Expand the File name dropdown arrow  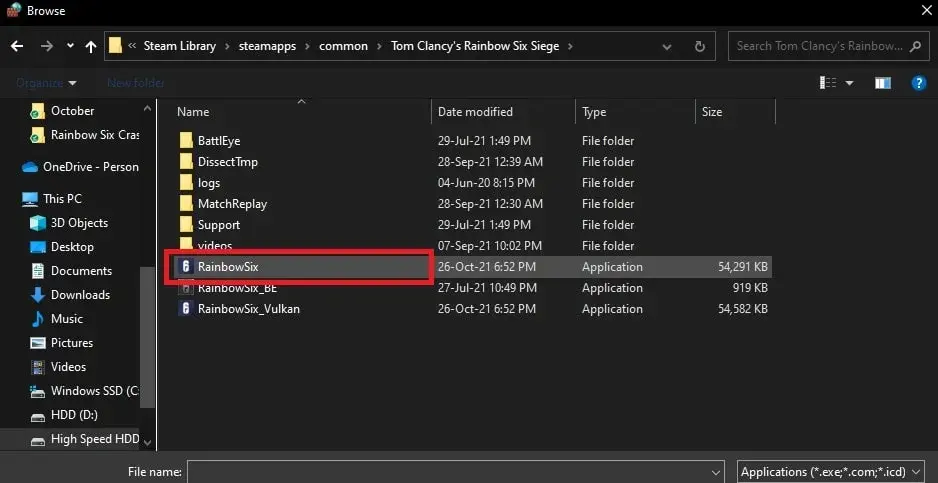pos(715,472)
